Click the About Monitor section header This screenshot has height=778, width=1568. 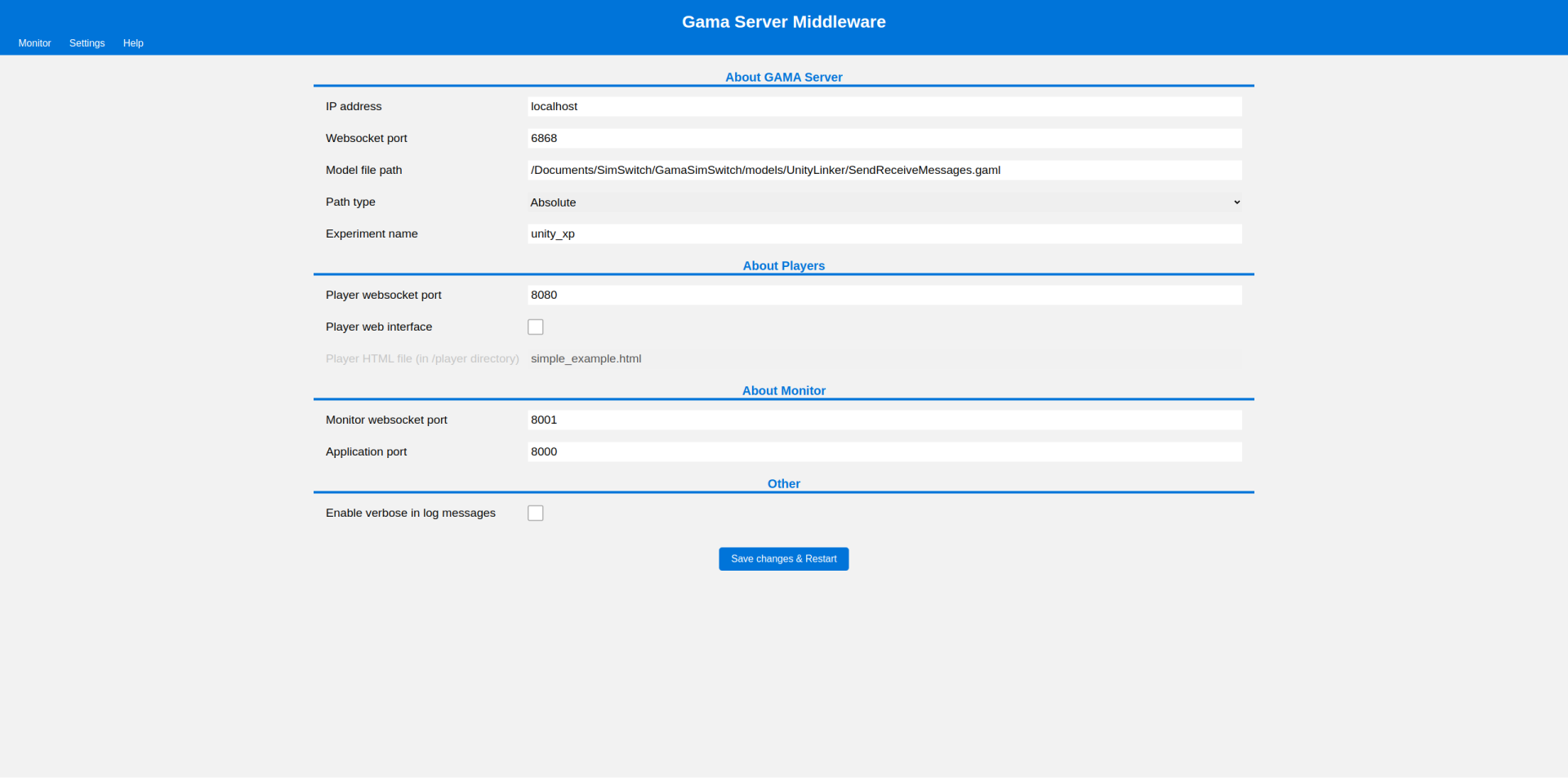[x=783, y=390]
